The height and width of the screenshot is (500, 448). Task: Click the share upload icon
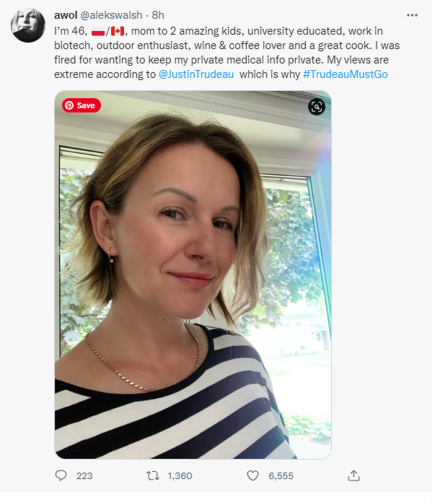point(354,475)
